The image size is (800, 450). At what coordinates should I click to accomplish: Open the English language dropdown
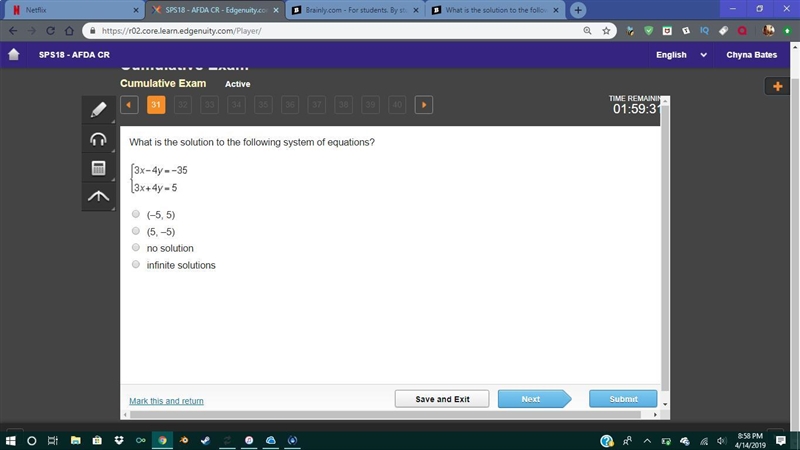(x=681, y=55)
